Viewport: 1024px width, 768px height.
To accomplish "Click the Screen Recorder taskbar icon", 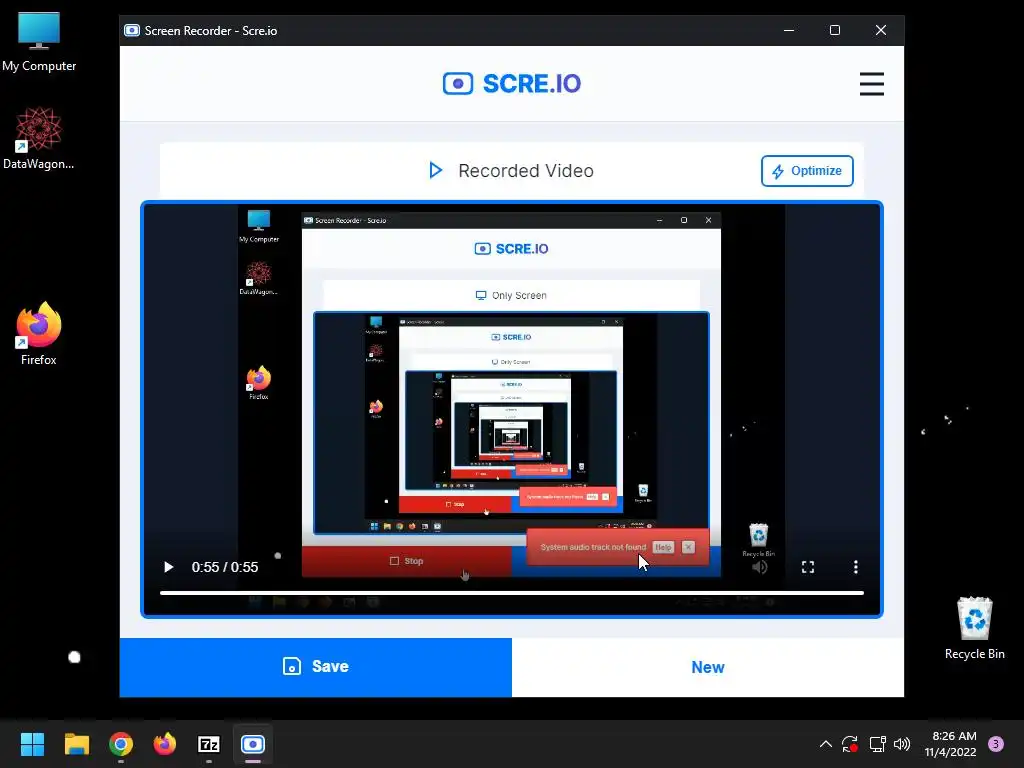I will point(253,744).
